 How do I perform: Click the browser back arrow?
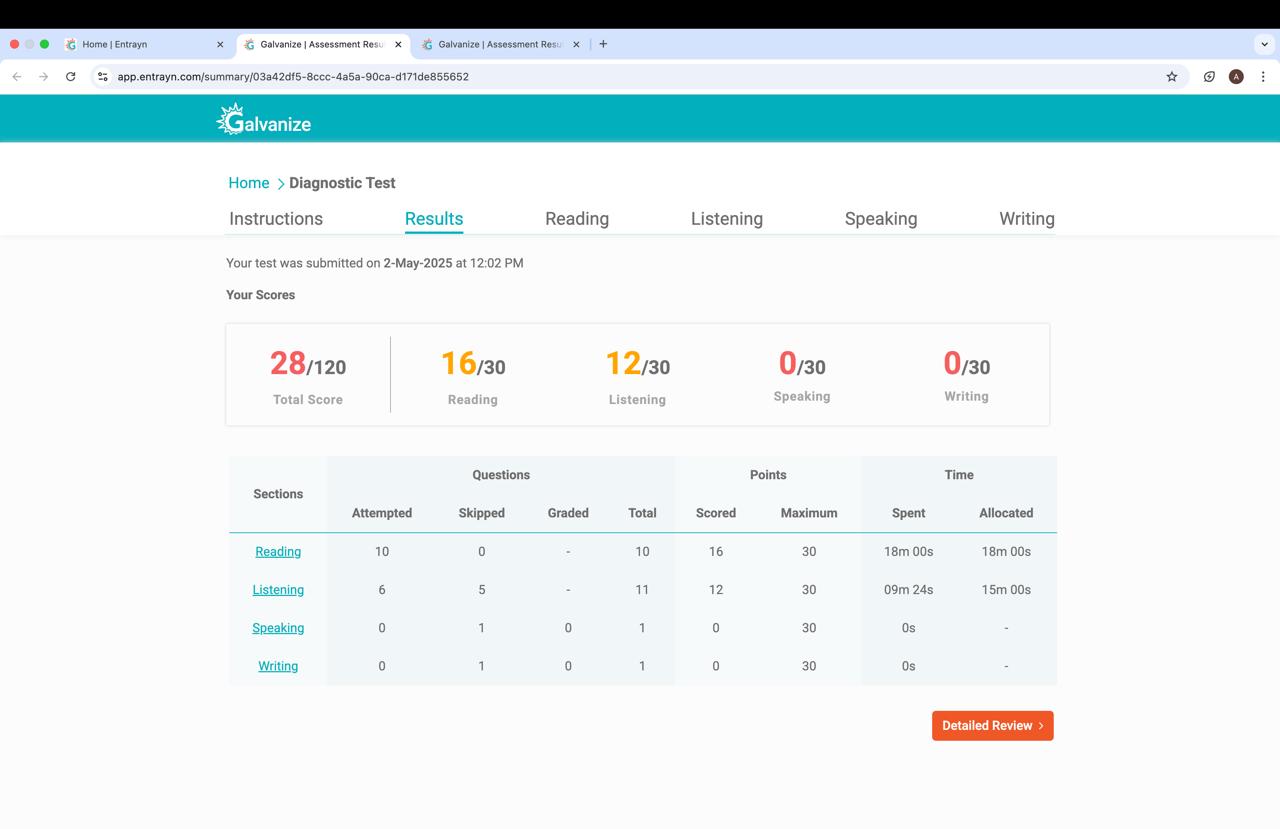17,76
